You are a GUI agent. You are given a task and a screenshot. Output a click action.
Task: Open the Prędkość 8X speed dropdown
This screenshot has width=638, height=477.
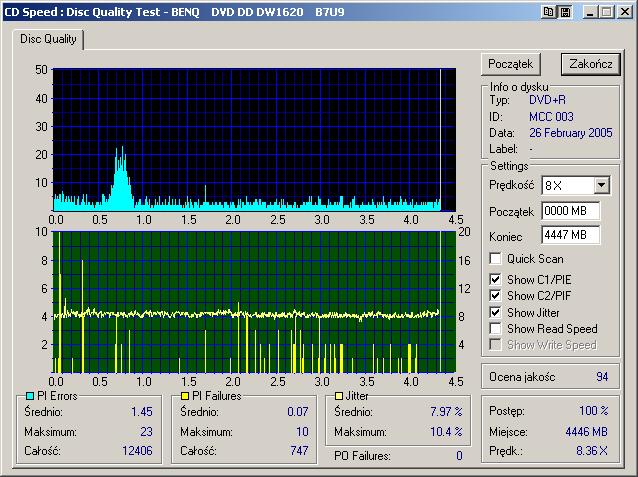point(601,186)
